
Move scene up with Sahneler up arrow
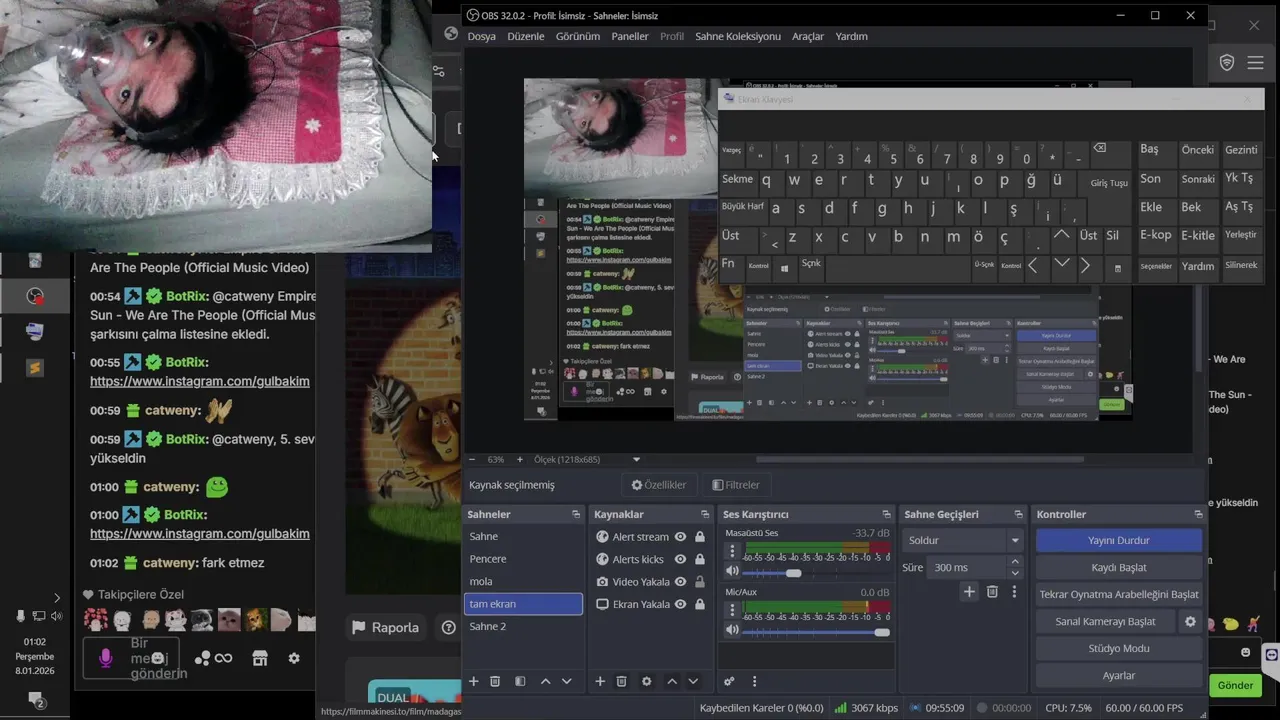[545, 681]
